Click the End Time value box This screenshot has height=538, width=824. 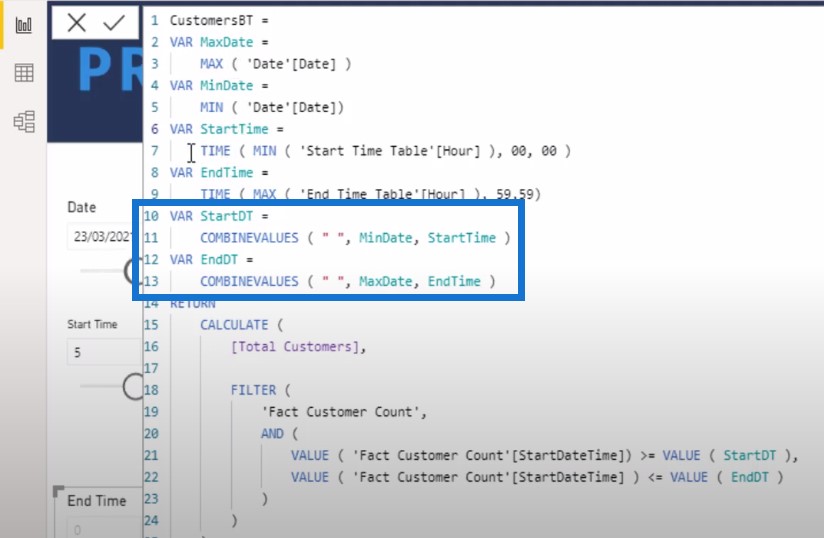(105, 528)
